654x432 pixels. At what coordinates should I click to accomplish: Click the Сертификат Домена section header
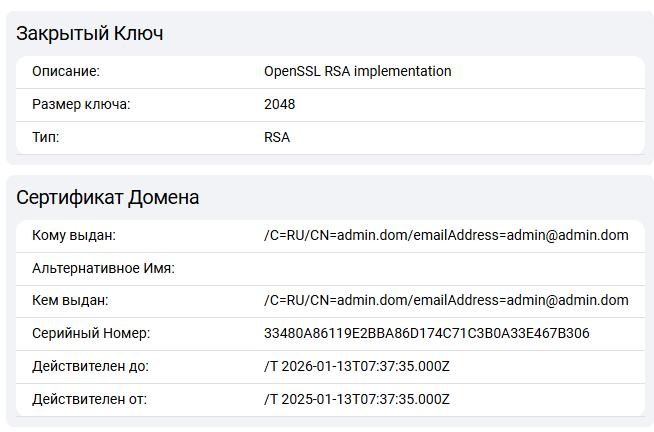[108, 198]
